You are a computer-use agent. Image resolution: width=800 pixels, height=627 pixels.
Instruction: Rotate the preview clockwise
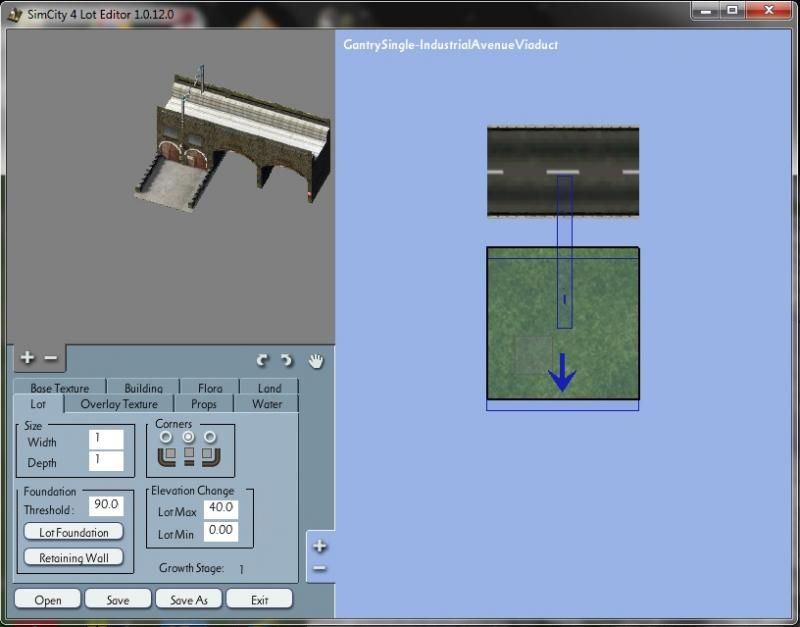click(x=287, y=361)
